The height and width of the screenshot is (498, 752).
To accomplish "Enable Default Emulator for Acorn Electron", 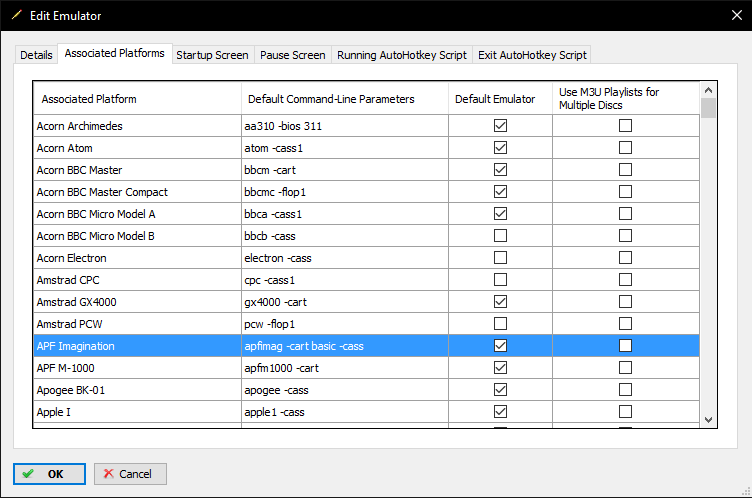I will pos(500,258).
